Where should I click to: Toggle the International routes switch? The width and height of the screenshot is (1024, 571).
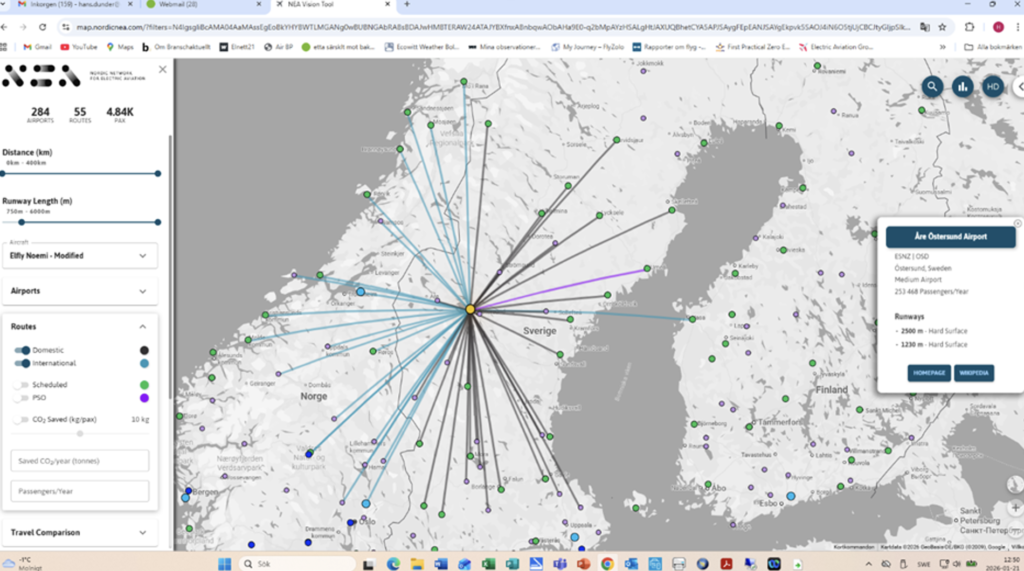pyautogui.click(x=22, y=364)
